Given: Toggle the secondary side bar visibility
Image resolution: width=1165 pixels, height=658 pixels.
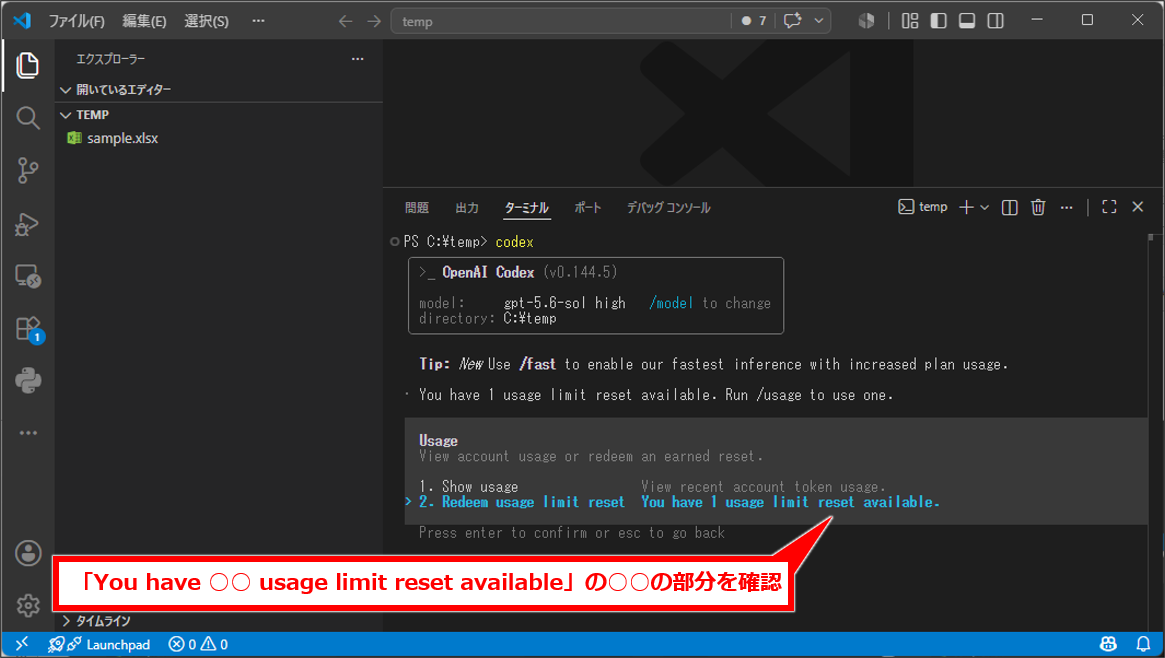Looking at the screenshot, I should 996,21.
